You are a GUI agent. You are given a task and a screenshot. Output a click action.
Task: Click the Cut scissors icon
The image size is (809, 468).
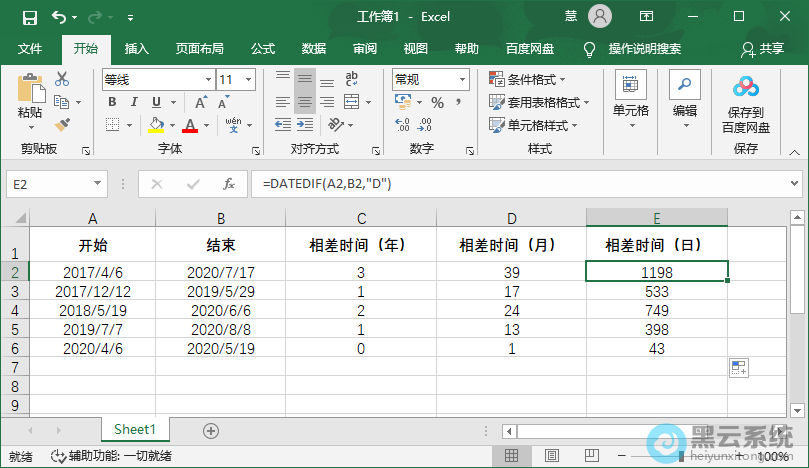pyautogui.click(x=62, y=79)
